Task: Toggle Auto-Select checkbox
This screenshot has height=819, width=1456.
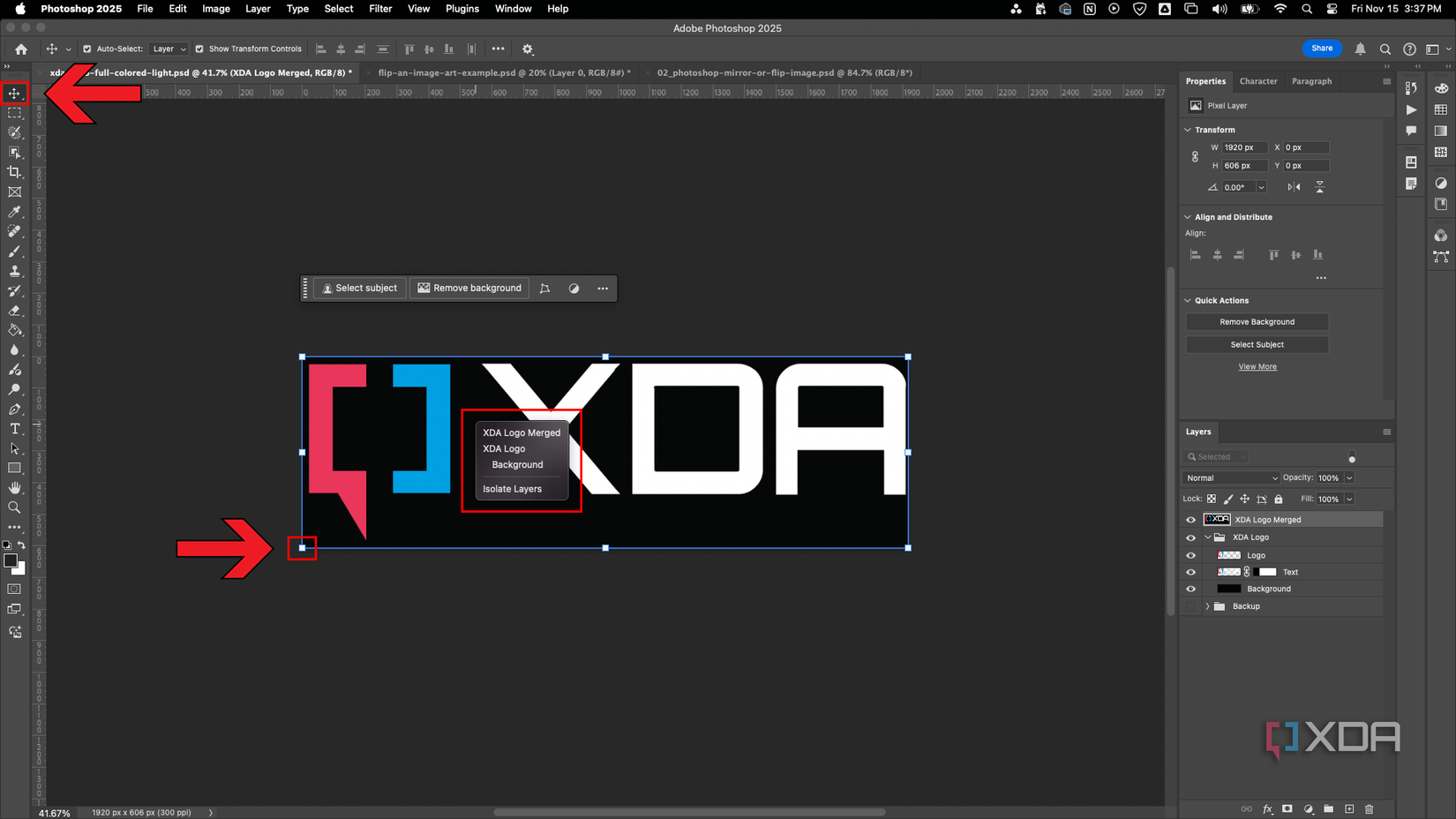Action: click(86, 49)
